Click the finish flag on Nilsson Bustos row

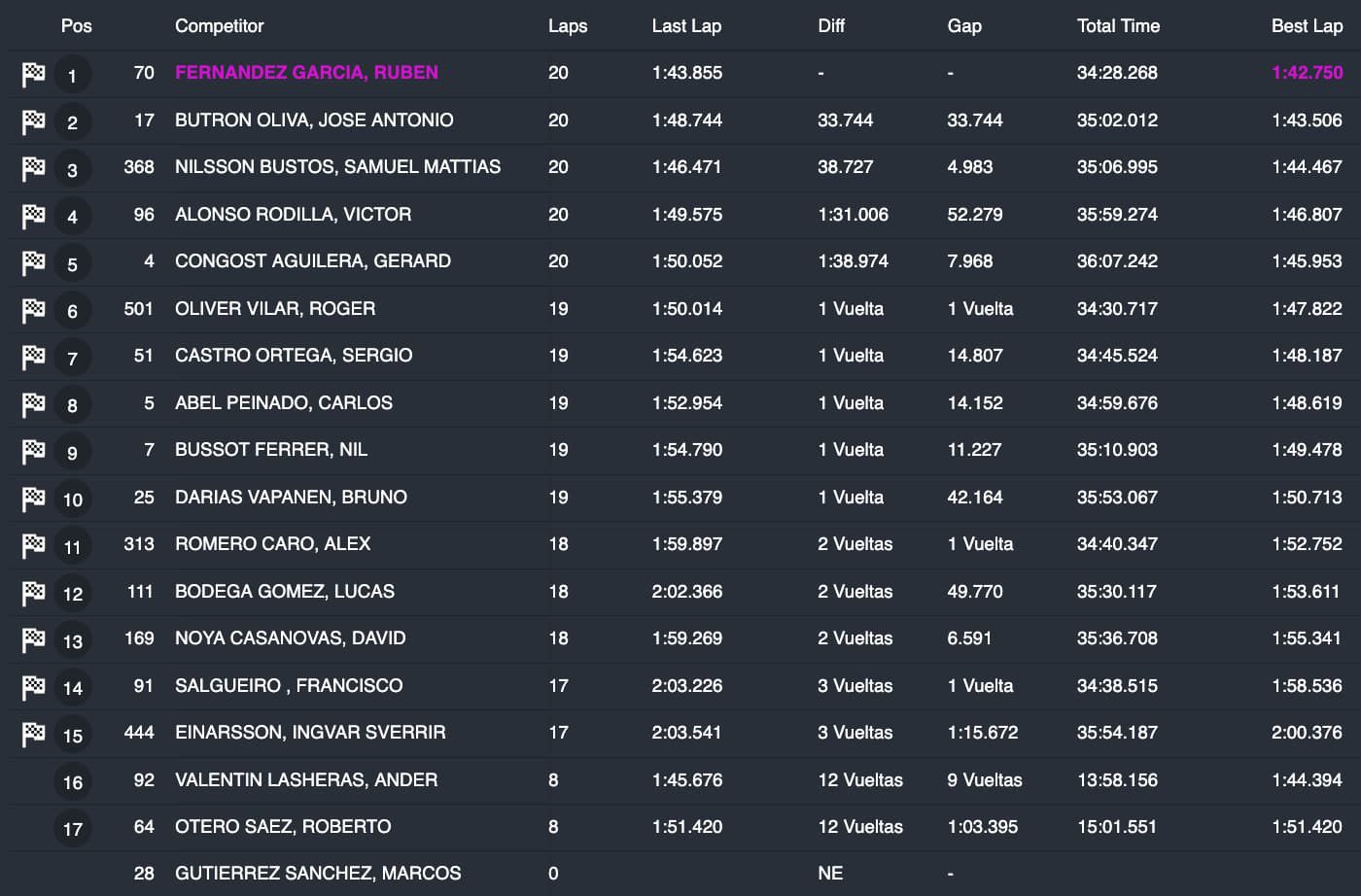[34, 169]
